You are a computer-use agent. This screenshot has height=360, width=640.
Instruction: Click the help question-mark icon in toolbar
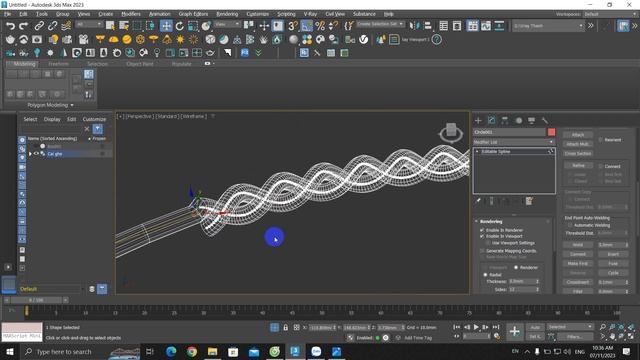[436, 39]
